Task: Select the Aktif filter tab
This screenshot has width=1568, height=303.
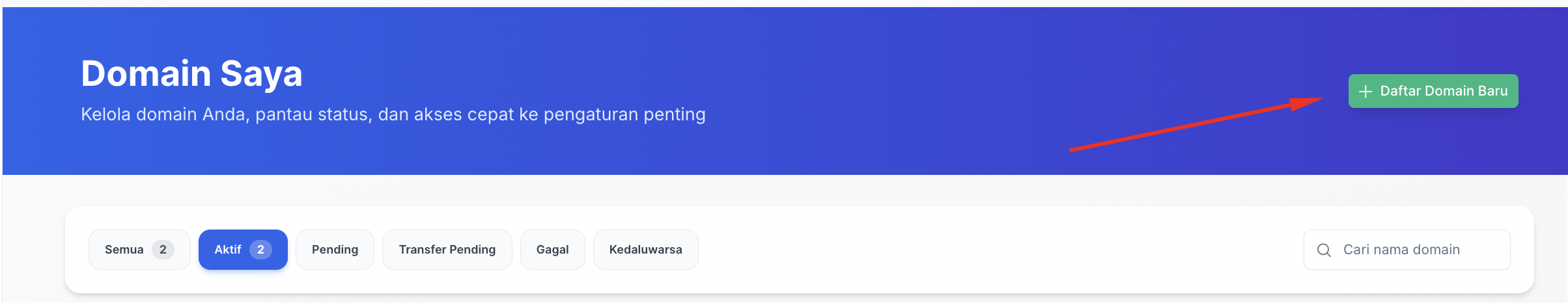Action: click(242, 250)
